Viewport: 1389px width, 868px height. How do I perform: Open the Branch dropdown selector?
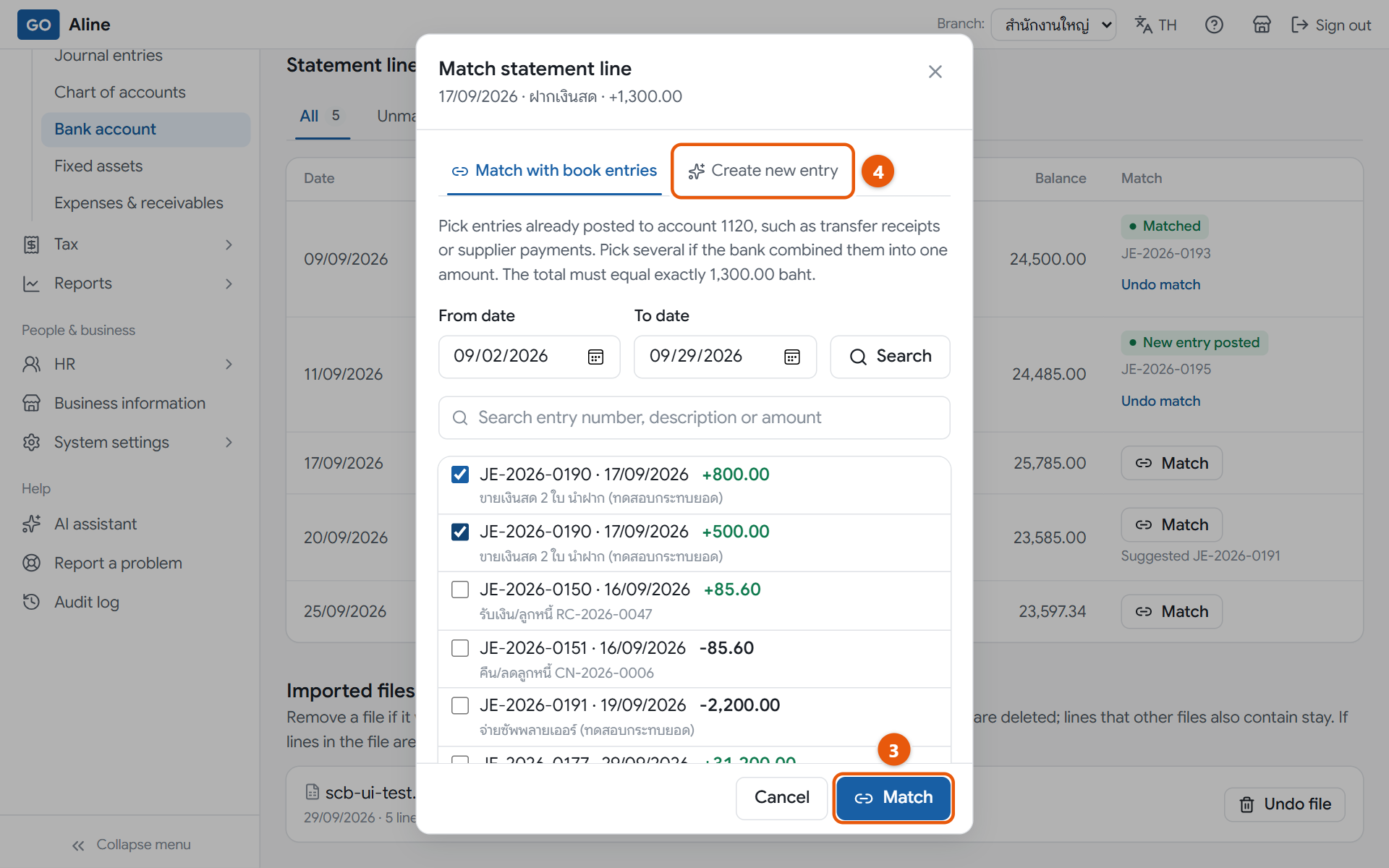click(x=1053, y=25)
